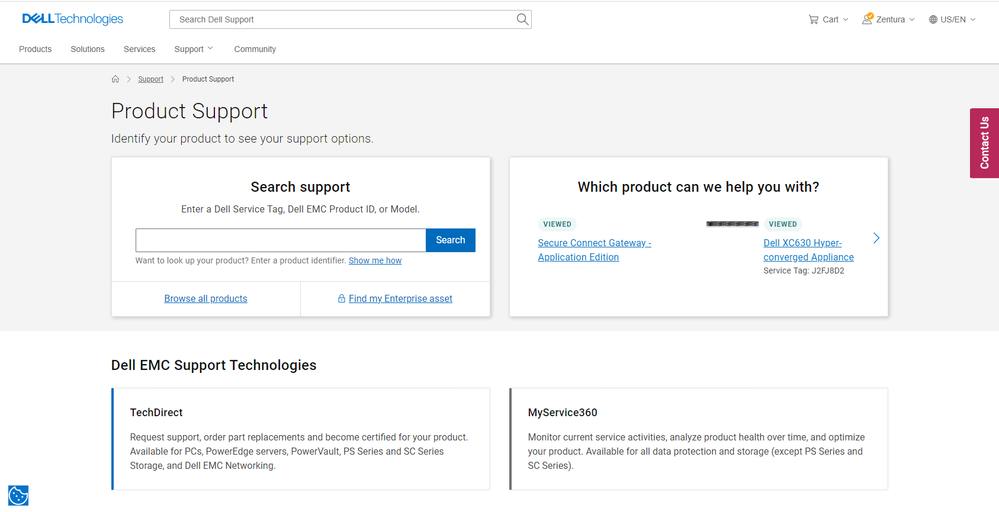Click the Show me how link
This screenshot has height=512, width=999.
point(375,260)
